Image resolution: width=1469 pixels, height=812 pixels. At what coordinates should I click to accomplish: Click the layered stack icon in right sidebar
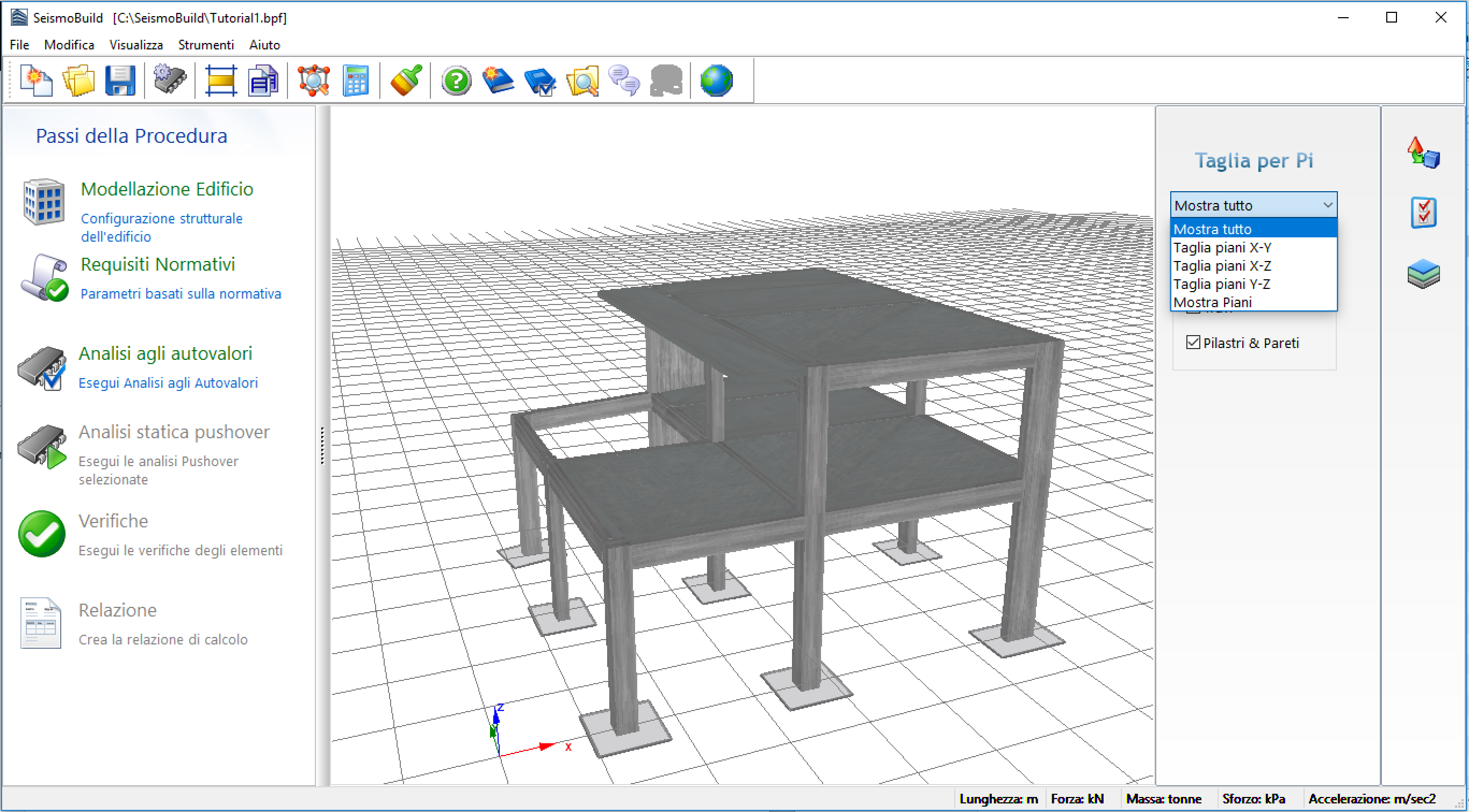point(1423,274)
